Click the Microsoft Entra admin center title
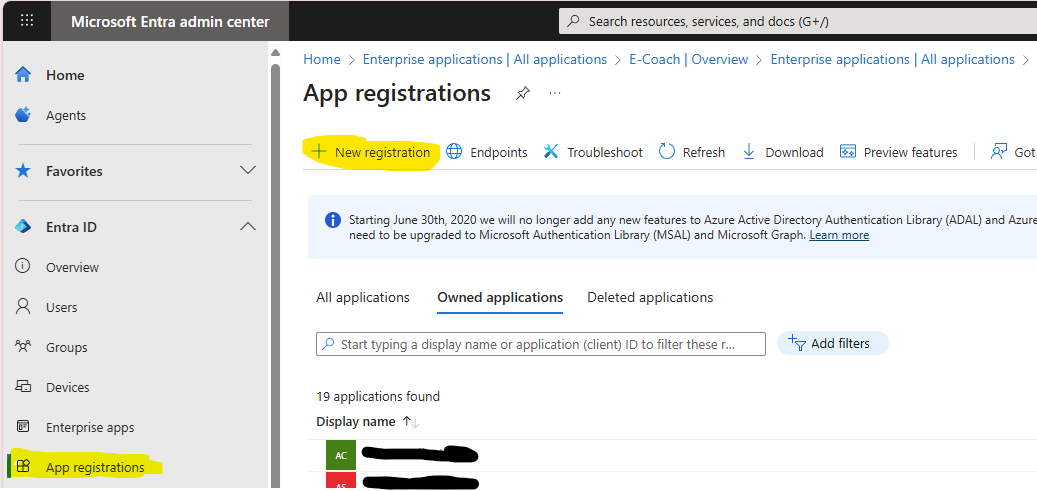Screen dimensions: 1037x491 click(170, 21)
